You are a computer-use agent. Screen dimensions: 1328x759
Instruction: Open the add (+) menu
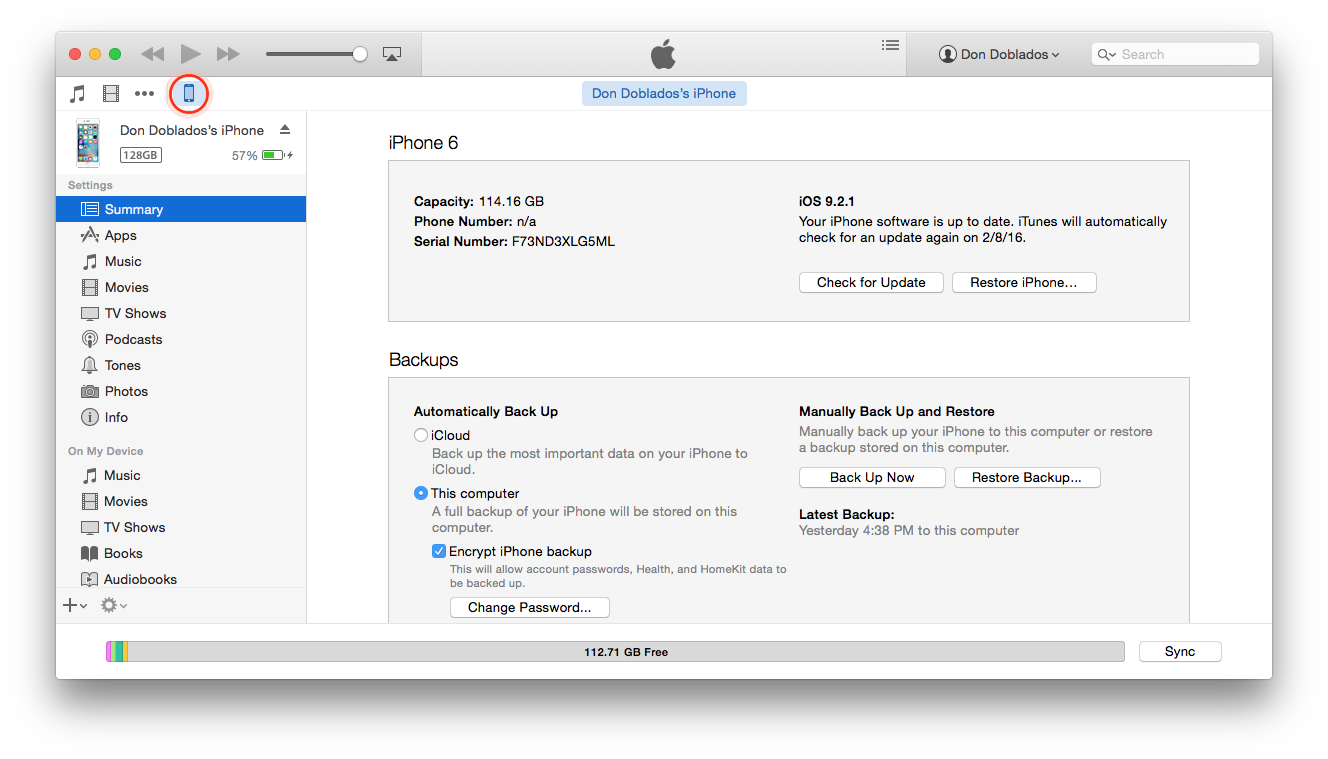pyautogui.click(x=75, y=605)
